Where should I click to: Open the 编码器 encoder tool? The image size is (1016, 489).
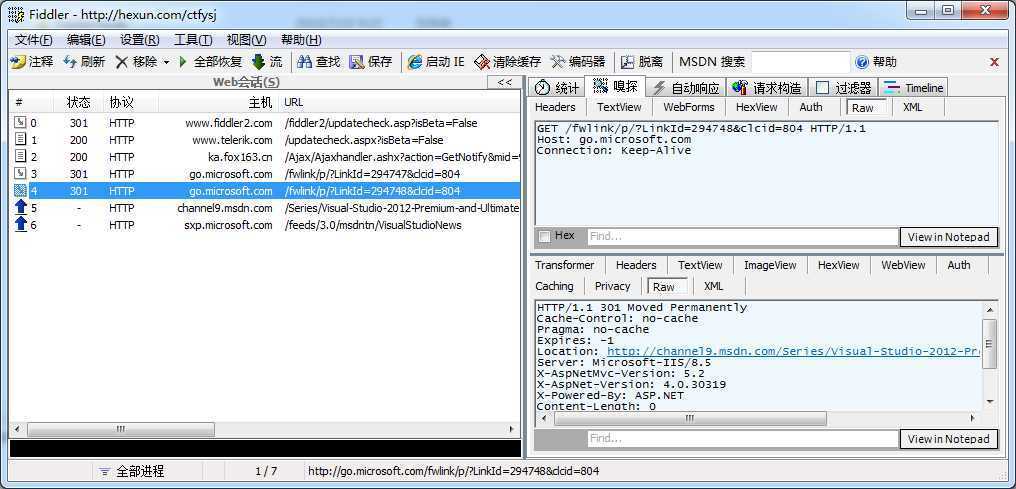coord(578,62)
